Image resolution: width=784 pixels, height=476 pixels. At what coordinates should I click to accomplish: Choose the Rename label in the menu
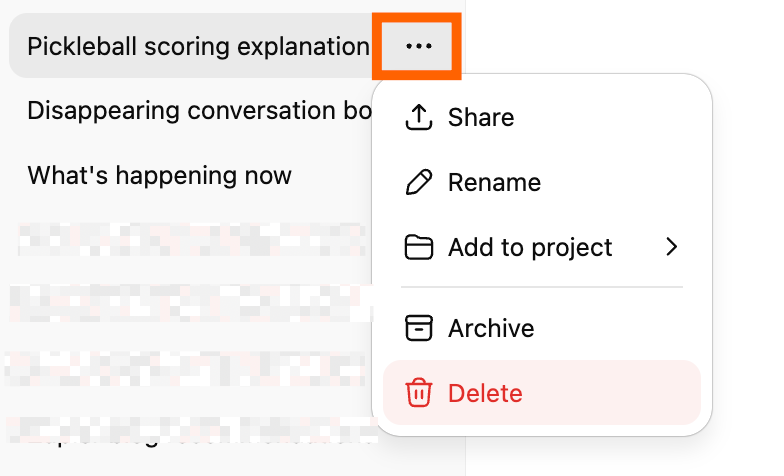(x=494, y=182)
